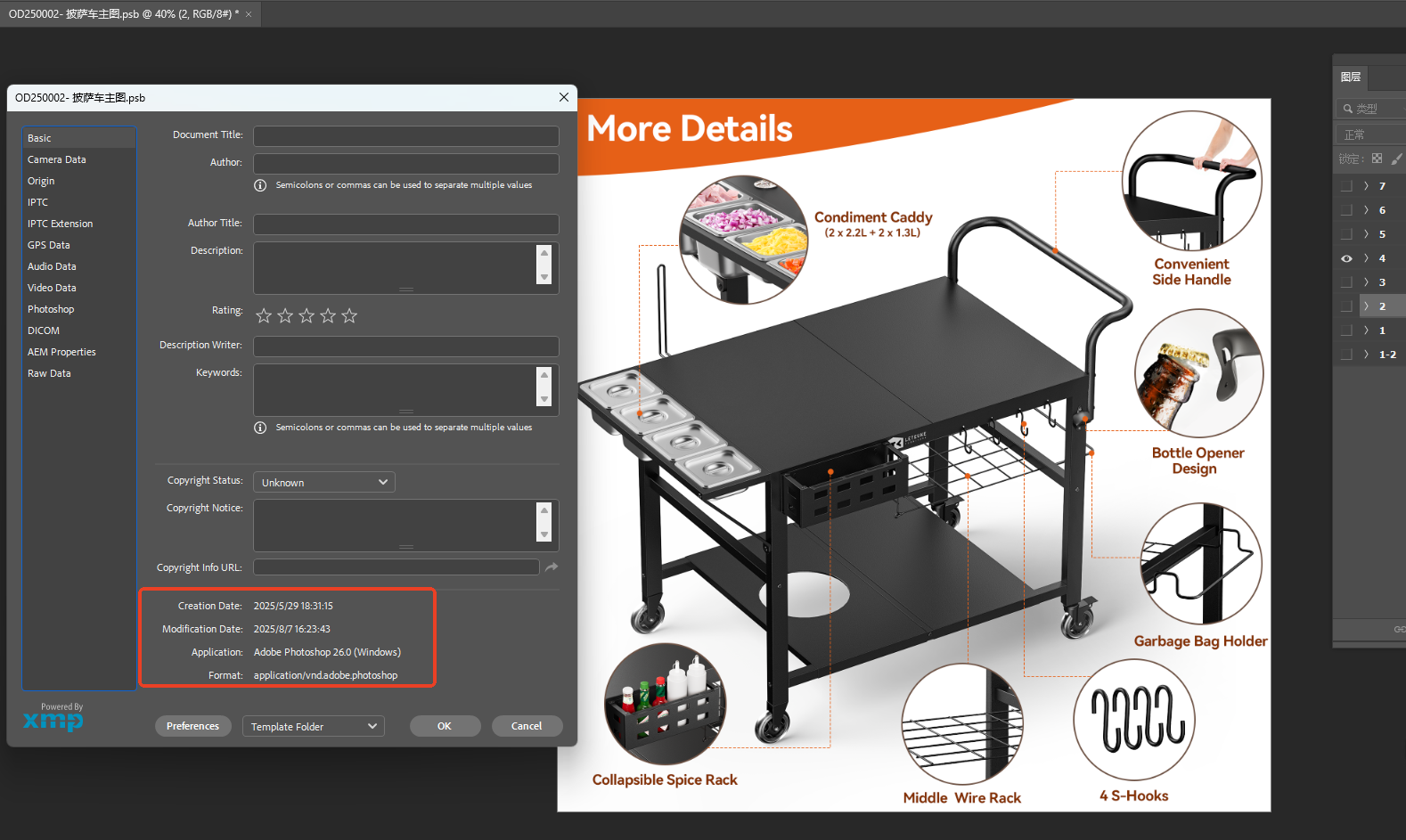The width and height of the screenshot is (1406, 840).
Task: Expand layer group 6 chevron
Action: click(1366, 210)
